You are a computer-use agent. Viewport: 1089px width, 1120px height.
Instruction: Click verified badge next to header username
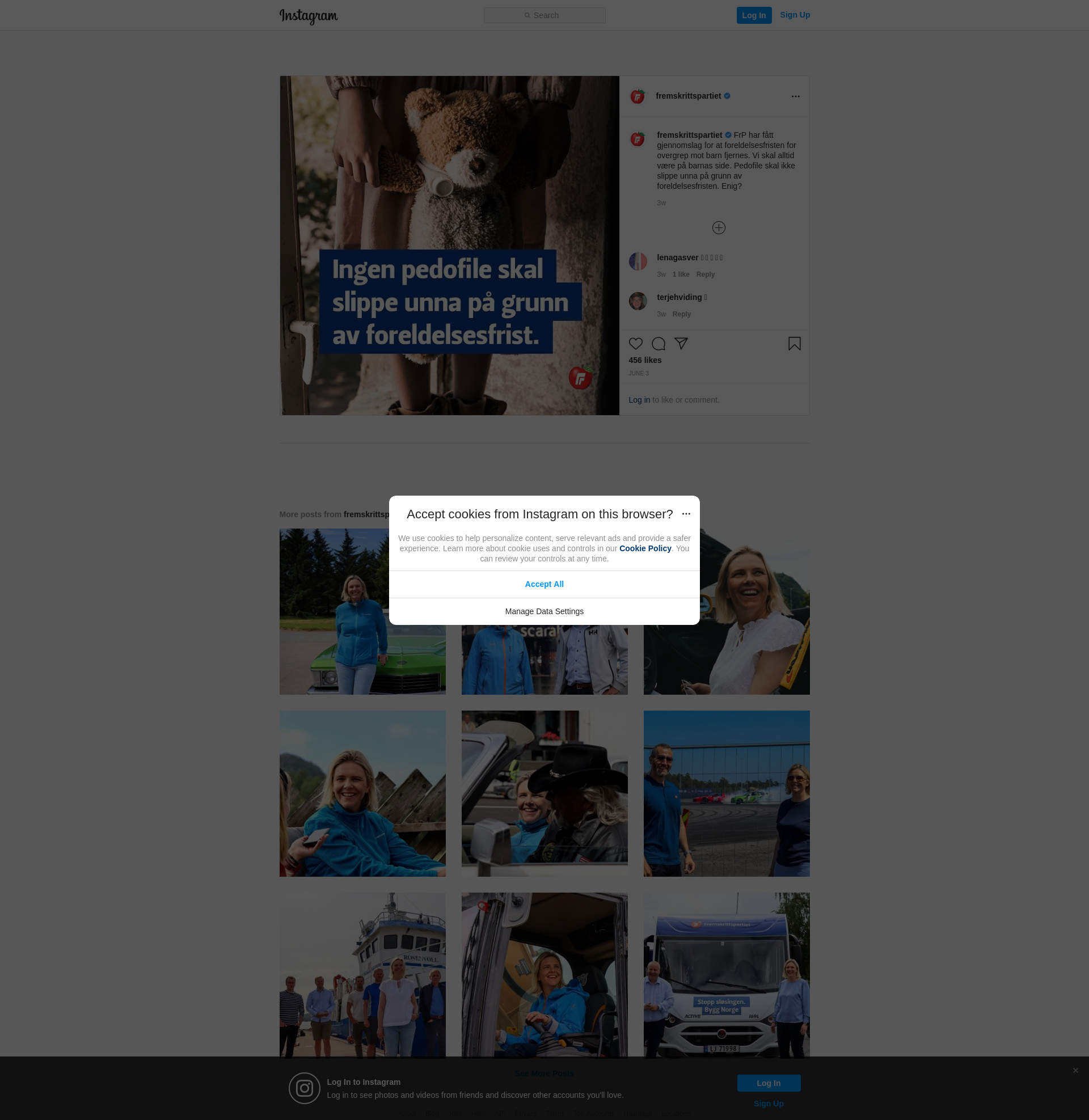pyautogui.click(x=727, y=96)
